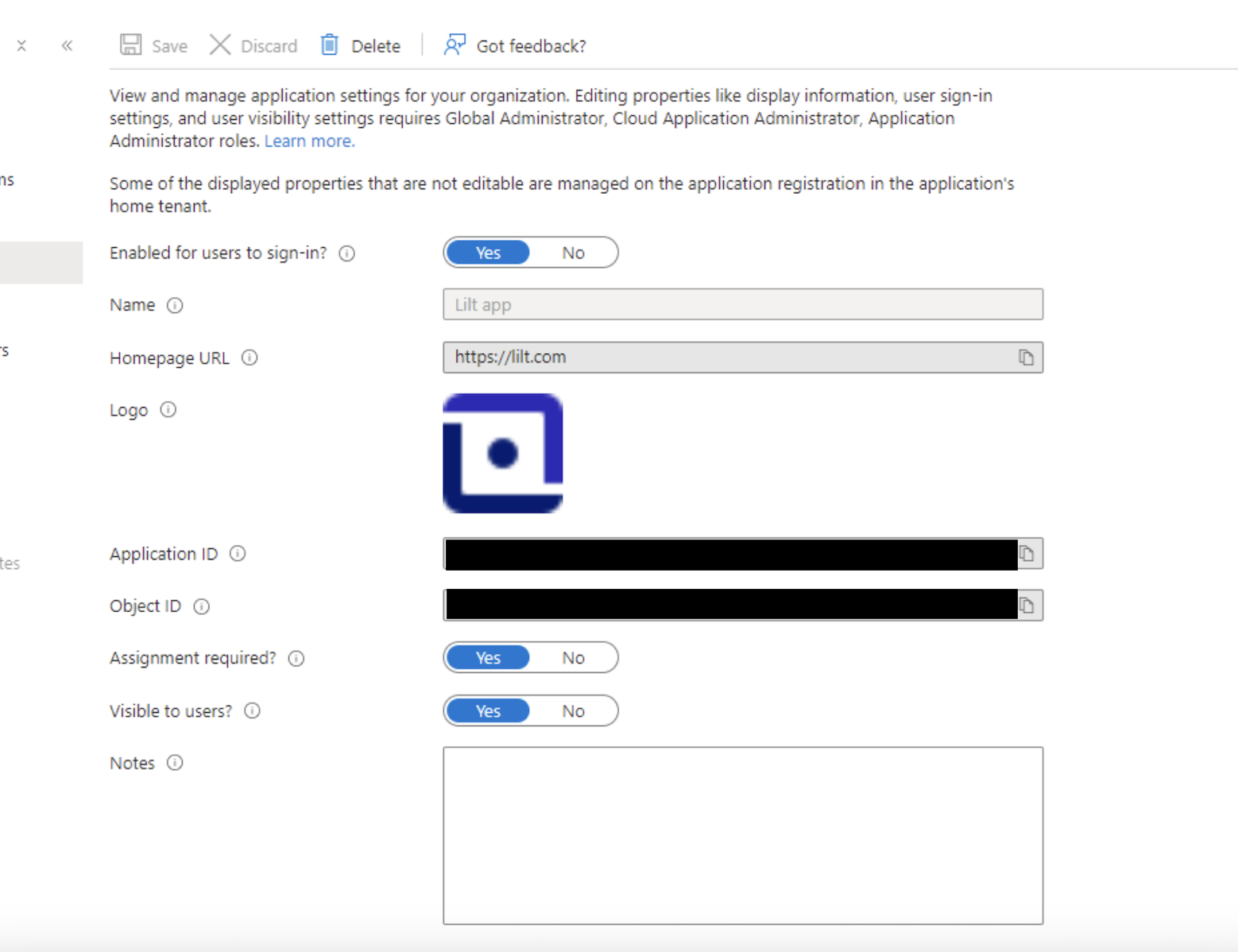Copy the Object ID to clipboard
This screenshot has height=952, width=1238.
pyautogui.click(x=1027, y=606)
